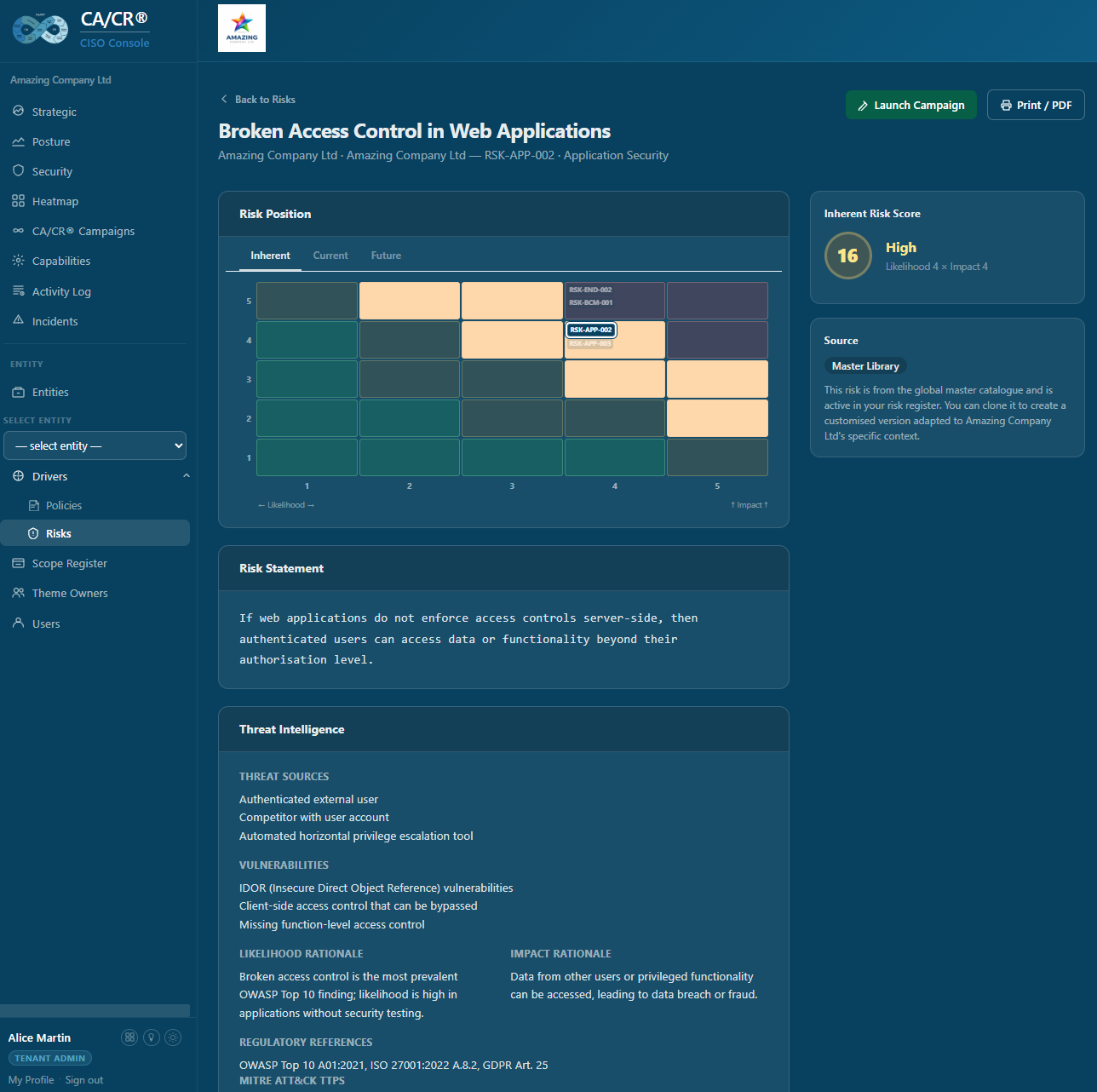Select the RSK-BCM-001 risk chip

590,302
